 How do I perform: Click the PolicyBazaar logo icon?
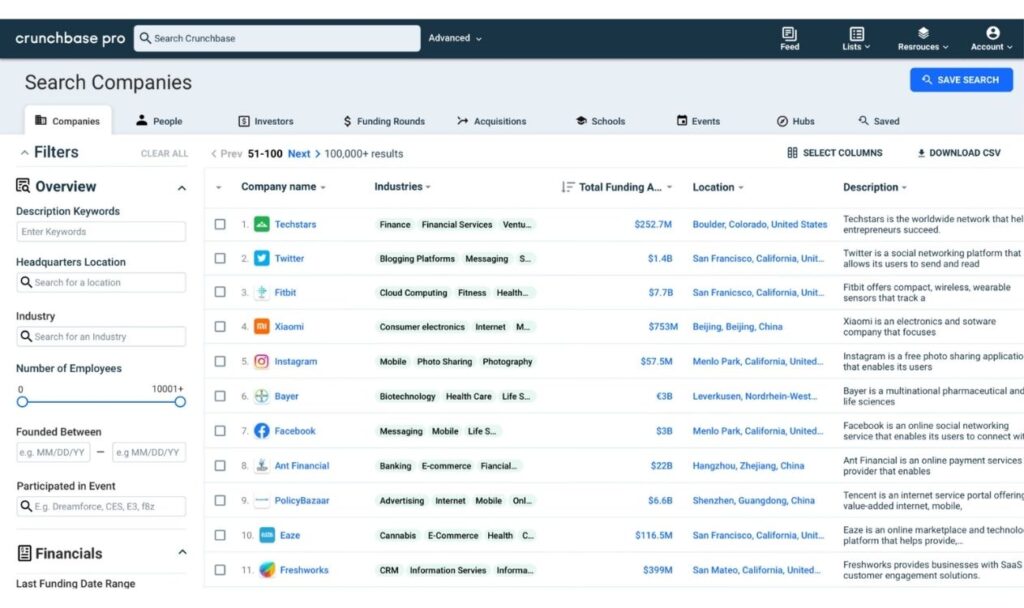click(x=261, y=500)
